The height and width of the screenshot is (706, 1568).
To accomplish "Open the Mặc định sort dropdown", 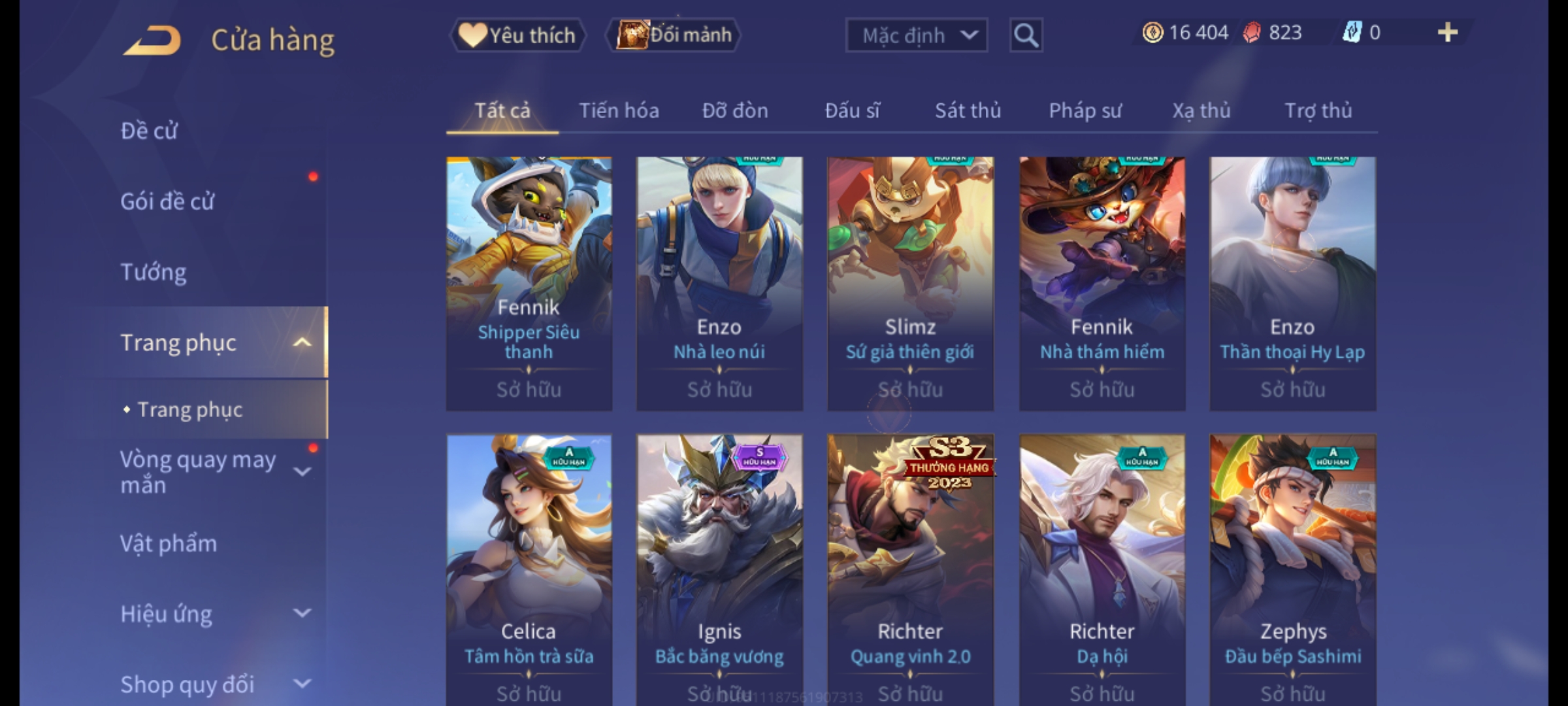I will 916,35.
